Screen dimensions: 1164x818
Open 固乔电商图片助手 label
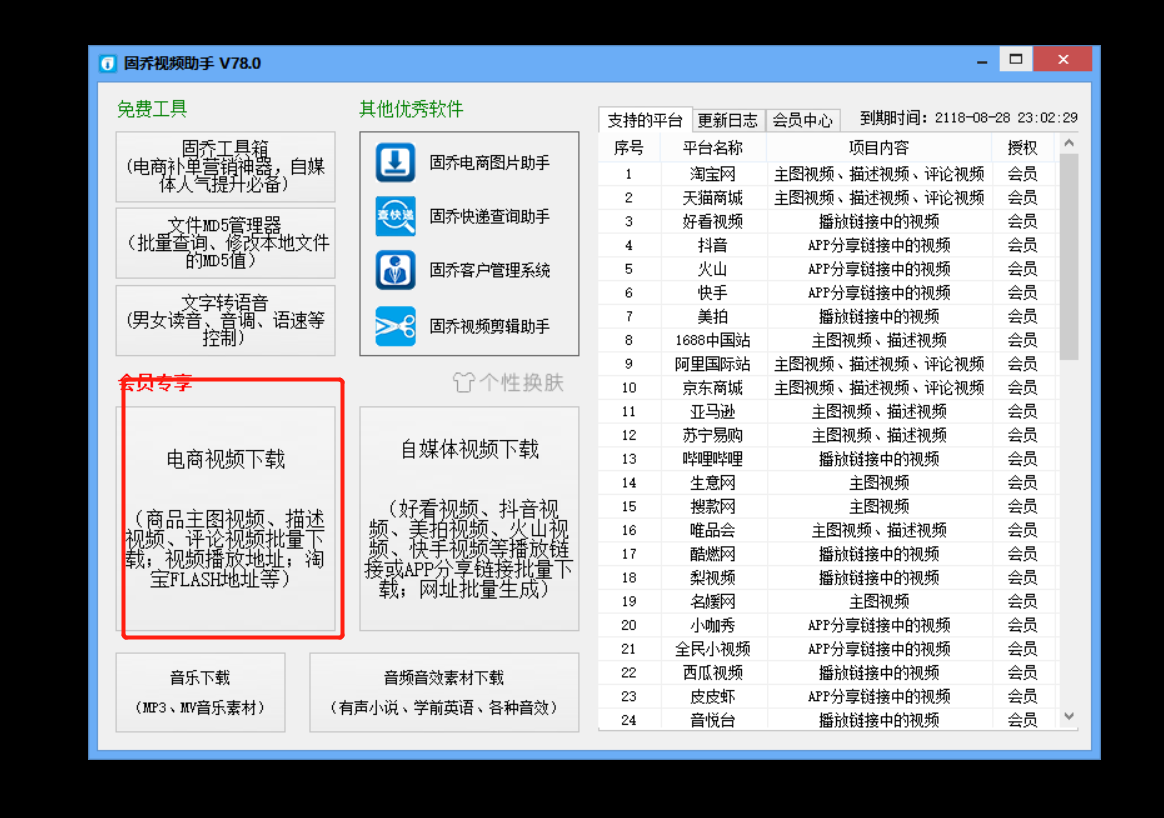(489, 163)
